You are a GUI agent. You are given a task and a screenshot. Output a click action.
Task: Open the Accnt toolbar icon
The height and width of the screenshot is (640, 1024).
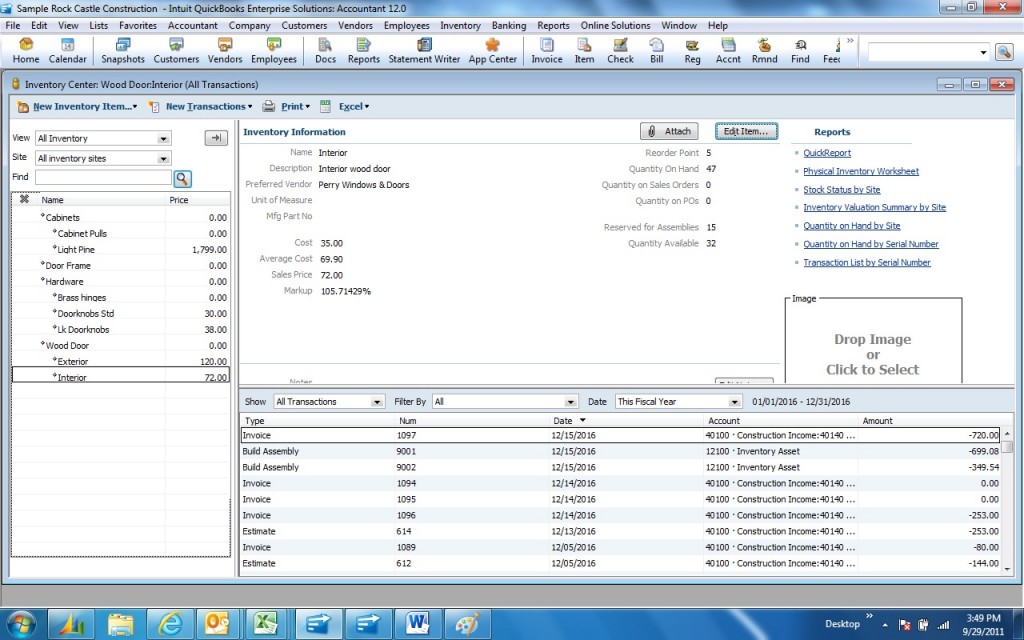(728, 50)
